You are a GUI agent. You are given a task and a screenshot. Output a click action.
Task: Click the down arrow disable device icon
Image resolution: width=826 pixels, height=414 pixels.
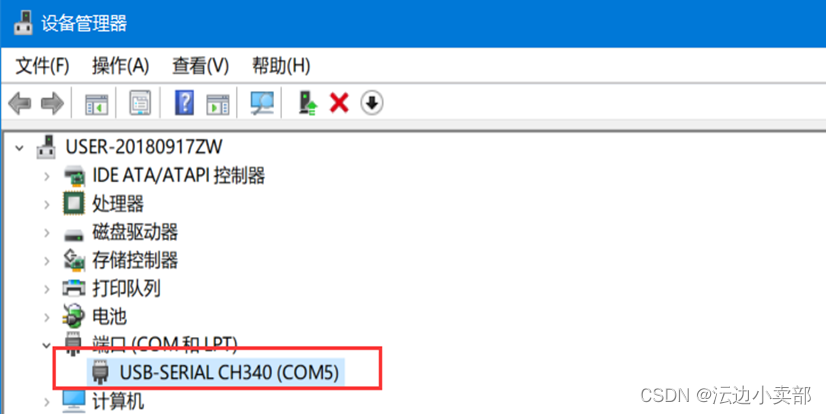pyautogui.click(x=372, y=103)
